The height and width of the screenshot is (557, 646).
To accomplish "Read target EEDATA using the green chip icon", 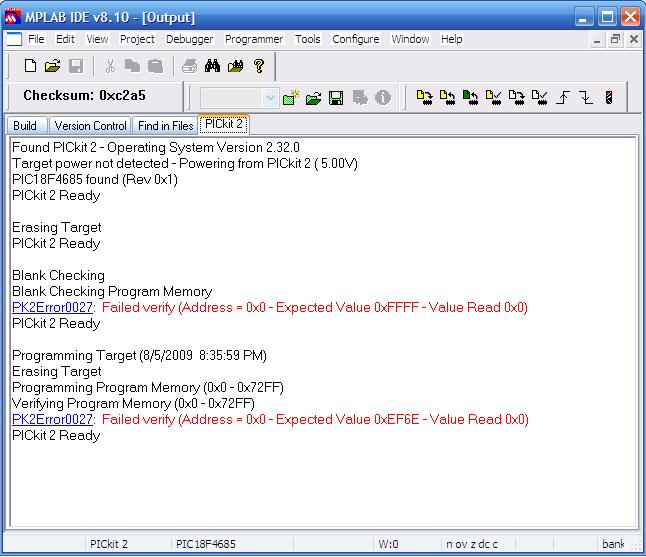I will point(470,98).
